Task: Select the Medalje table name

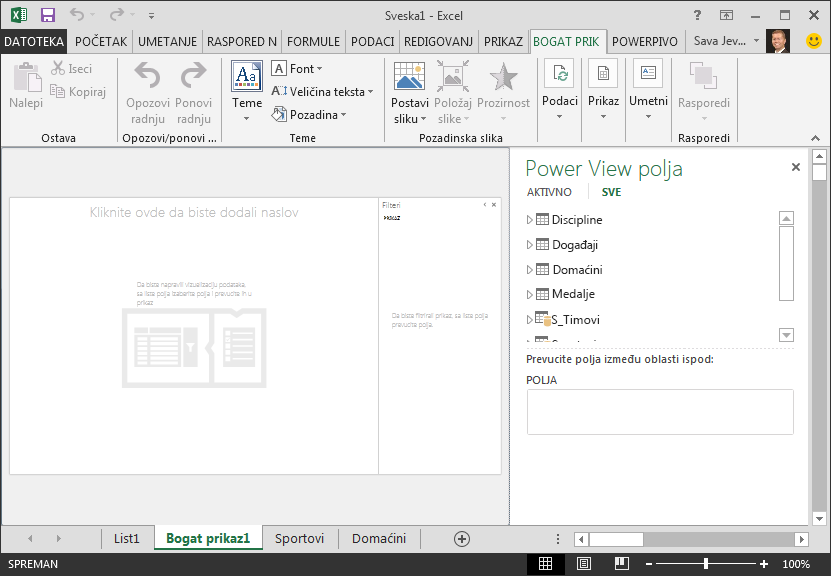Action: click(573, 294)
